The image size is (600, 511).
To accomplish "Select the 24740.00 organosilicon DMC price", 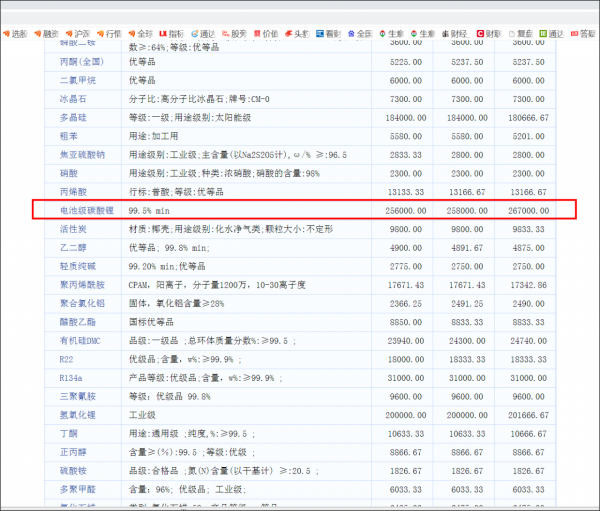I will click(x=528, y=341).
